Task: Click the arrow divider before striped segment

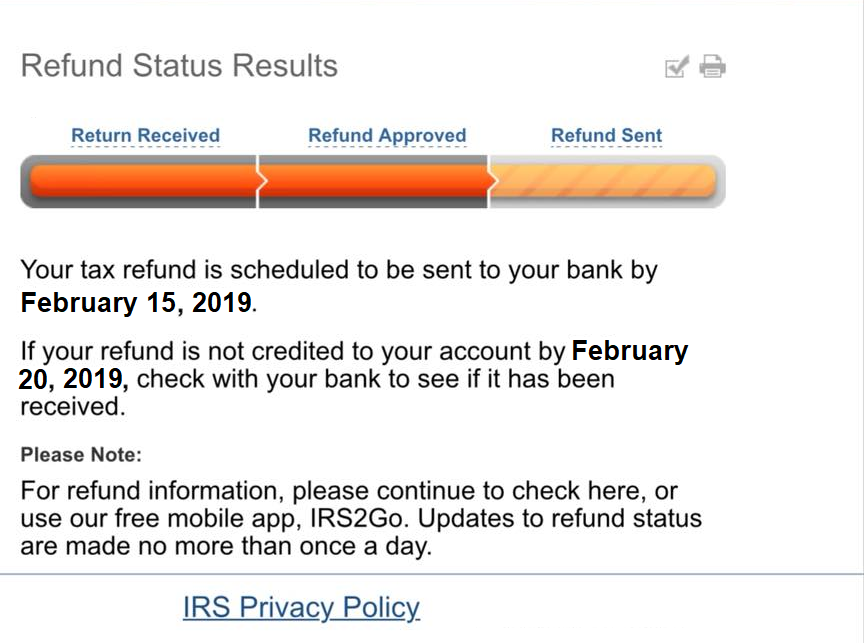Action: tap(492, 181)
